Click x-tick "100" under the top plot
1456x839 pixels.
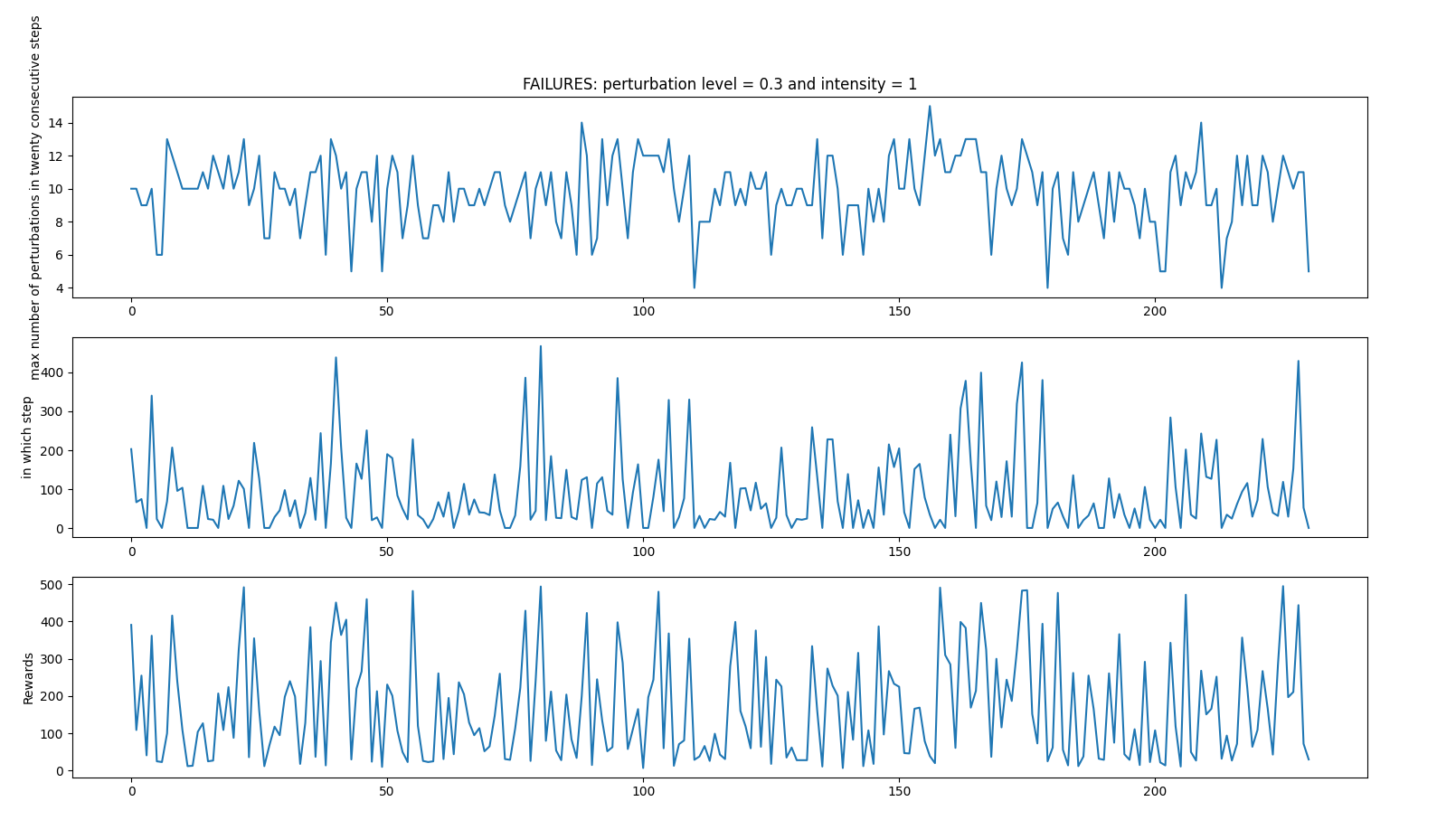(x=643, y=312)
